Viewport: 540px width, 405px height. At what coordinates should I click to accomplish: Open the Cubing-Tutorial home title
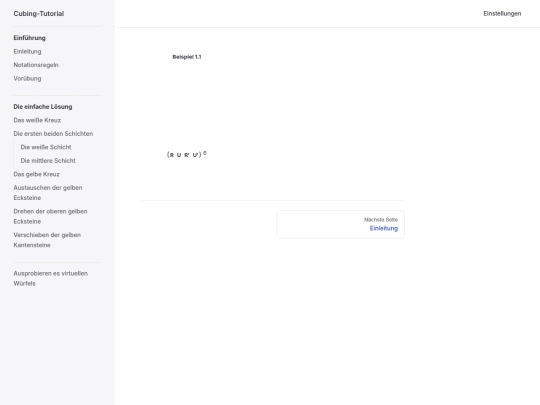(x=39, y=13)
